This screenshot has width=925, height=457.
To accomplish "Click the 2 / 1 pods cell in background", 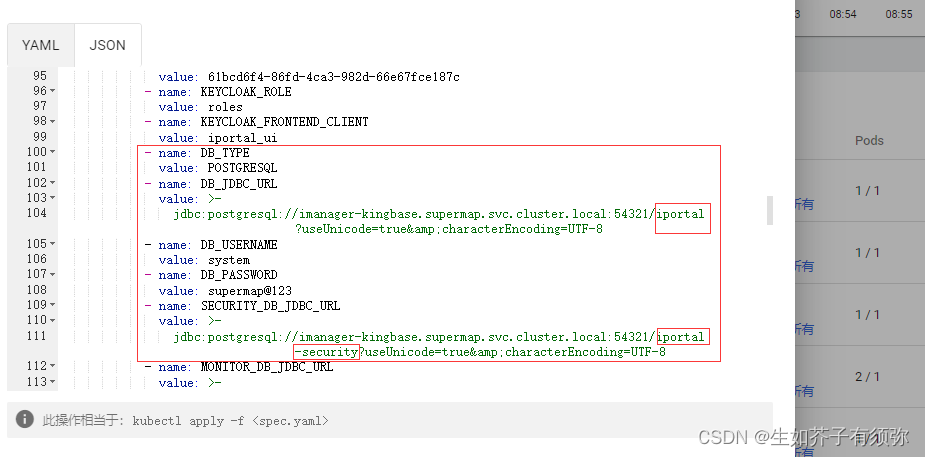I will pyautogui.click(x=867, y=377).
